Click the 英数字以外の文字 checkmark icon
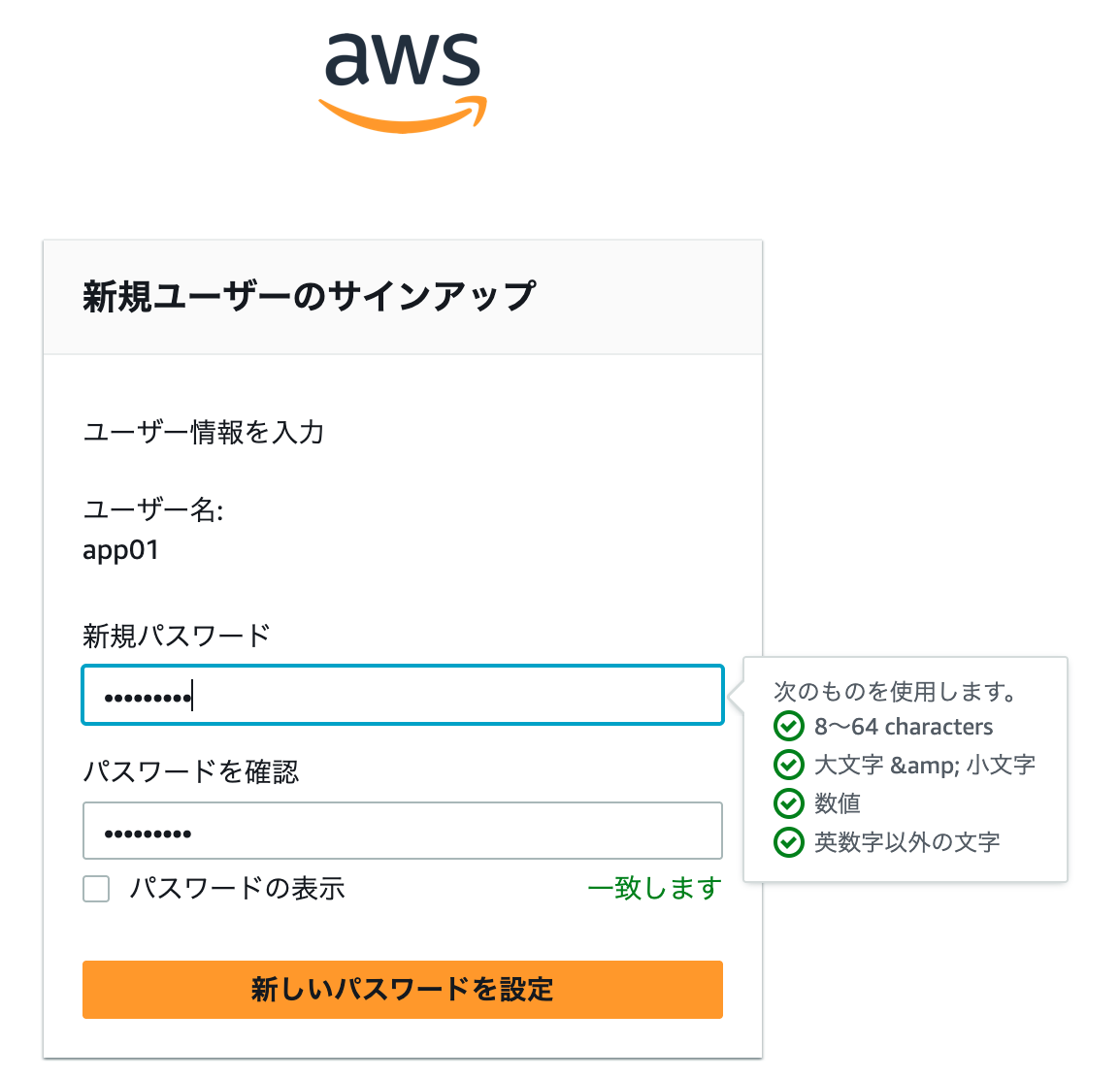This screenshot has height=1079, width=1120. point(789,842)
